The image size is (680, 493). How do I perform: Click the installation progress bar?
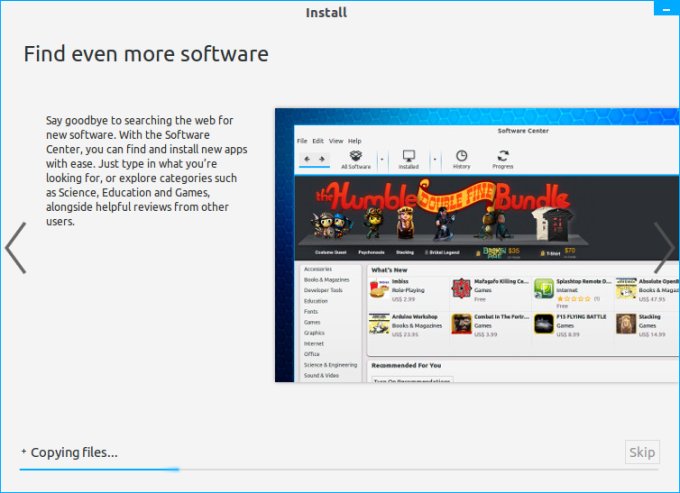coord(320,468)
